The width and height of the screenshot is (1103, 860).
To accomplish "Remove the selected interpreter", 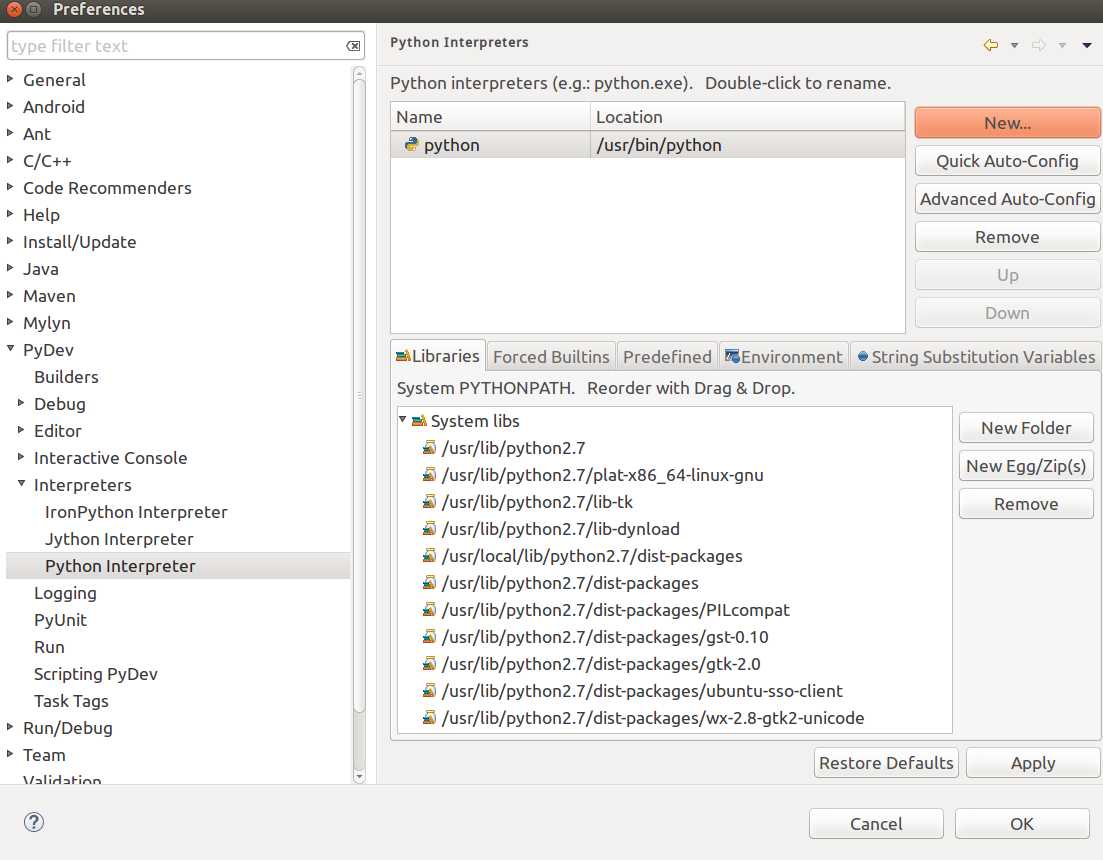I will 1007,237.
